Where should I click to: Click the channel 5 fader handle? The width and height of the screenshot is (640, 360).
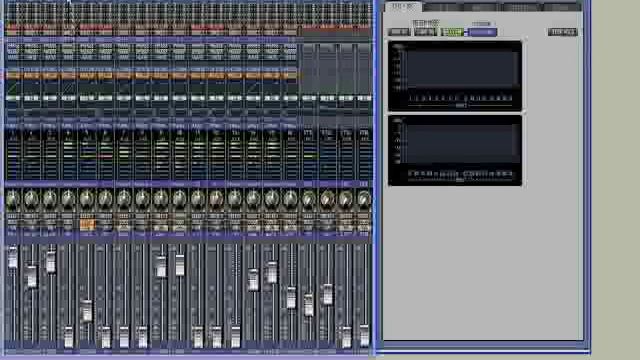tap(87, 311)
